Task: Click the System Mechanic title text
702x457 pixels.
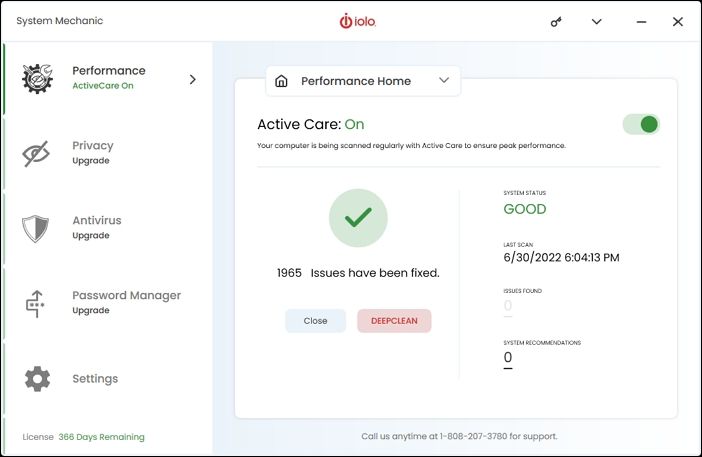Action: coord(60,21)
